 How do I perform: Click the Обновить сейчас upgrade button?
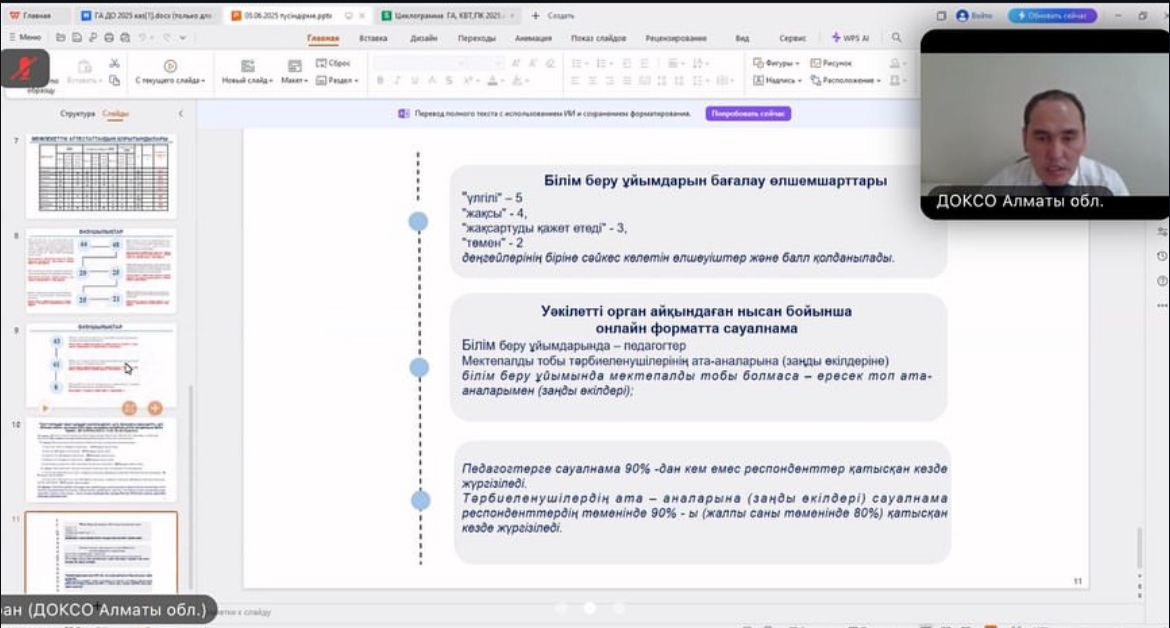[x=1052, y=16]
